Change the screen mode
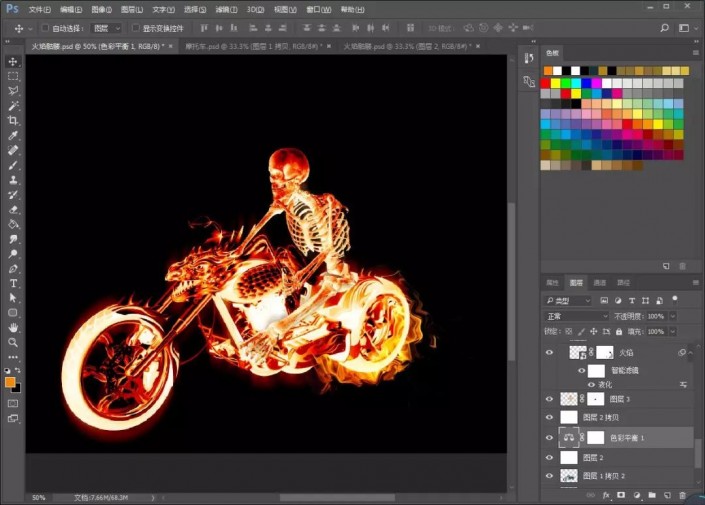The image size is (705, 505). coord(13,419)
